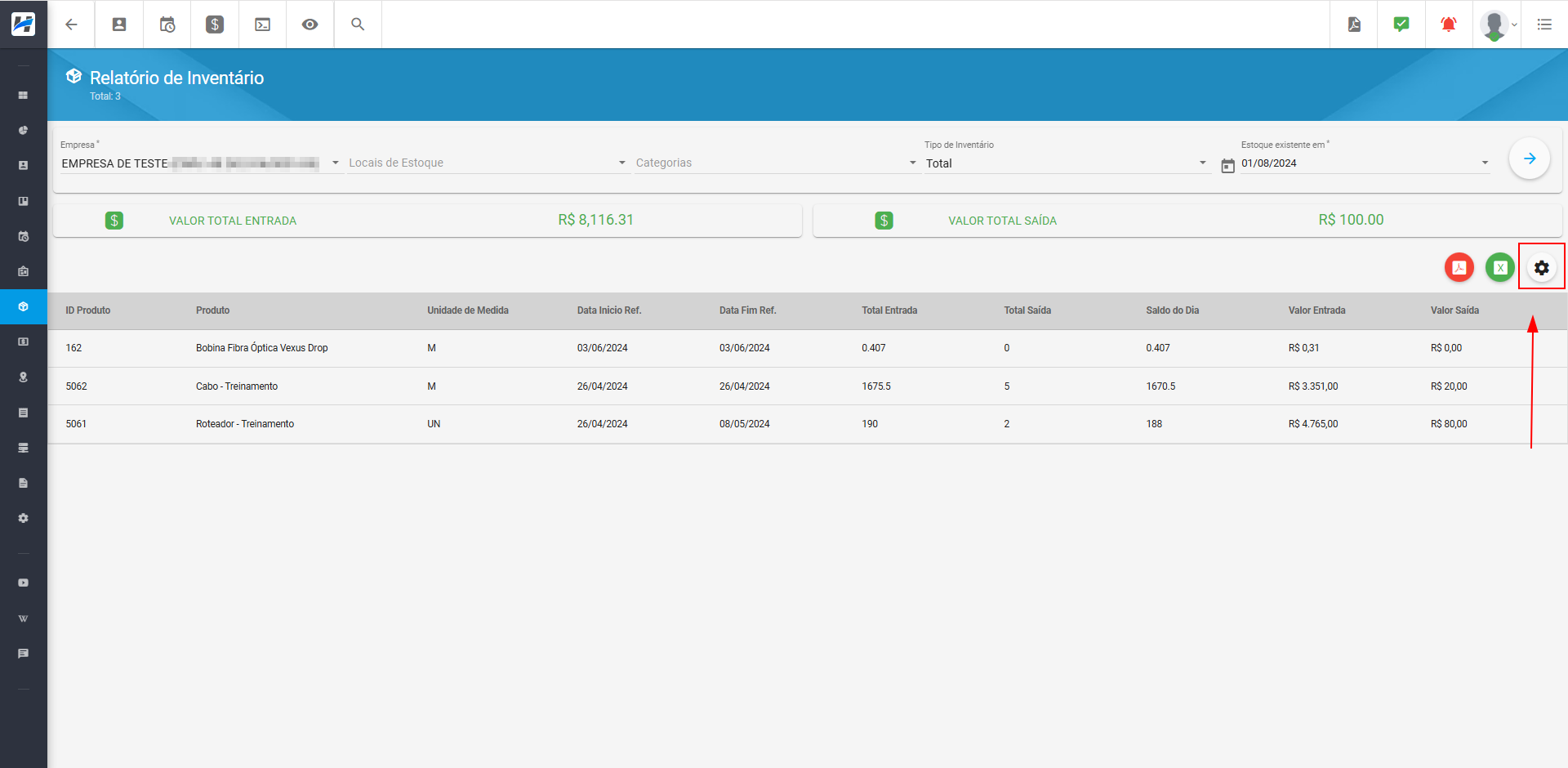Image resolution: width=1568 pixels, height=768 pixels.
Task: Sort by Produto column header
Action: click(x=212, y=310)
